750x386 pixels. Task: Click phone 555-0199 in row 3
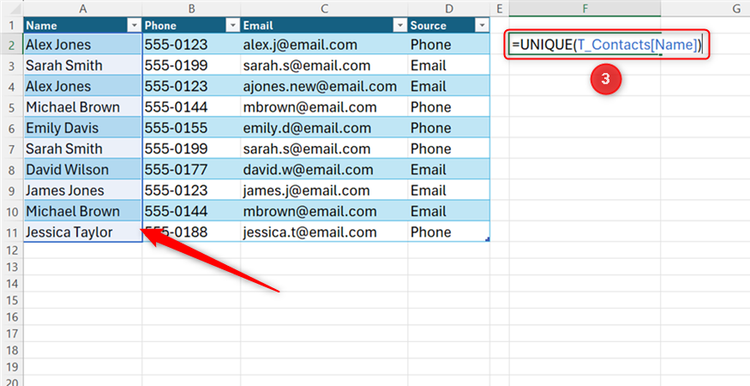click(191, 66)
